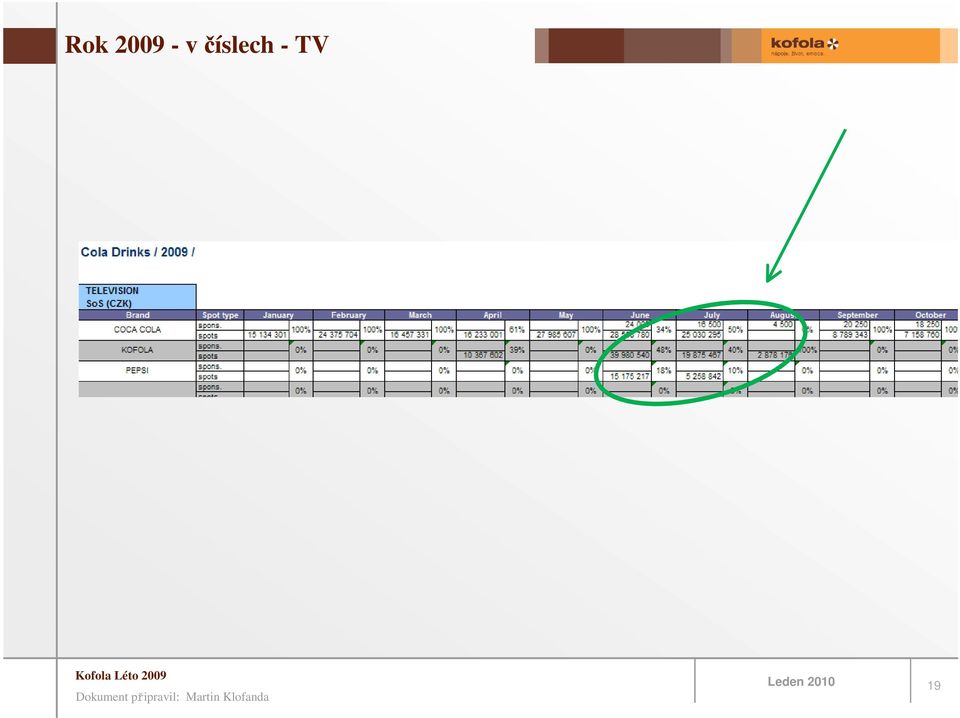The width and height of the screenshot is (960, 718).
Task: Select the 'March' column header
Action: (x=420, y=315)
